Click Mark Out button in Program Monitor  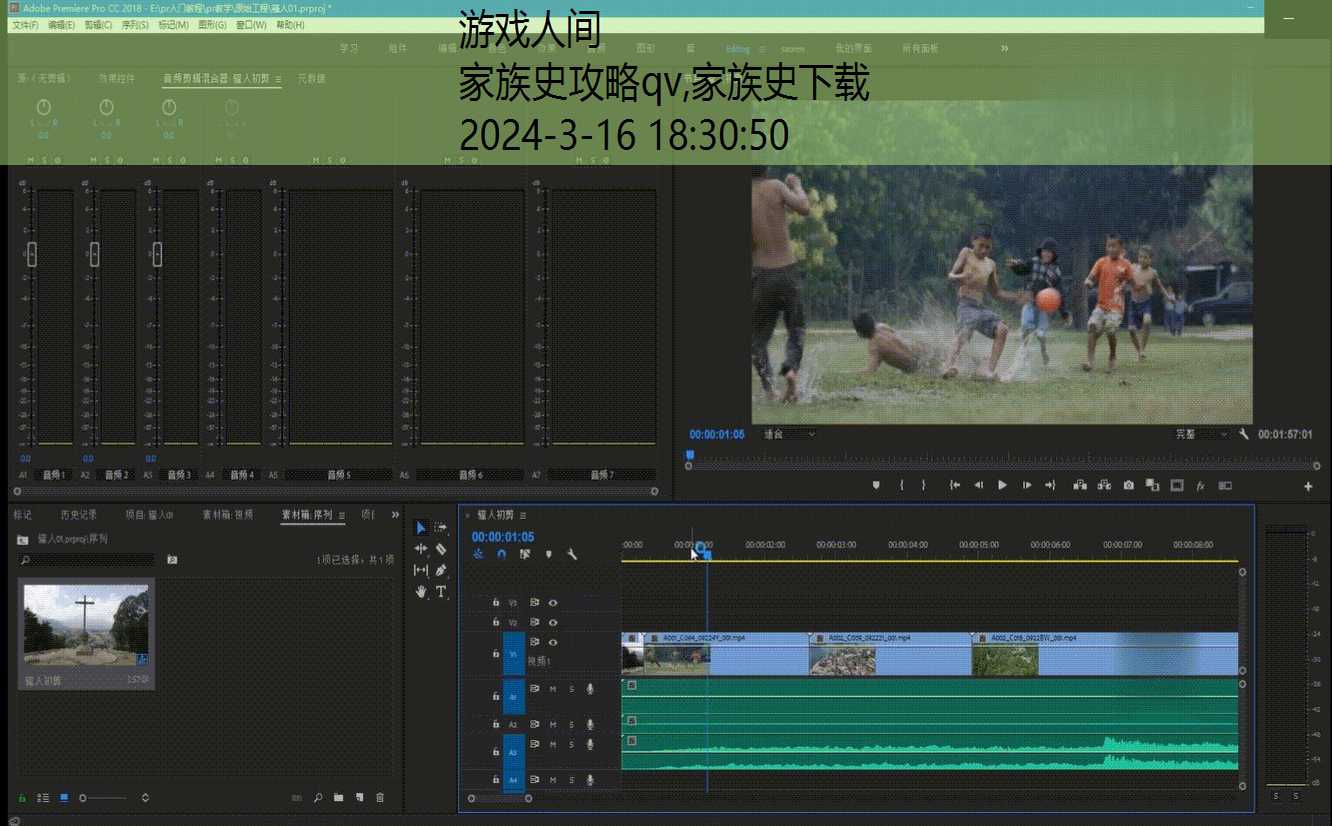923,485
